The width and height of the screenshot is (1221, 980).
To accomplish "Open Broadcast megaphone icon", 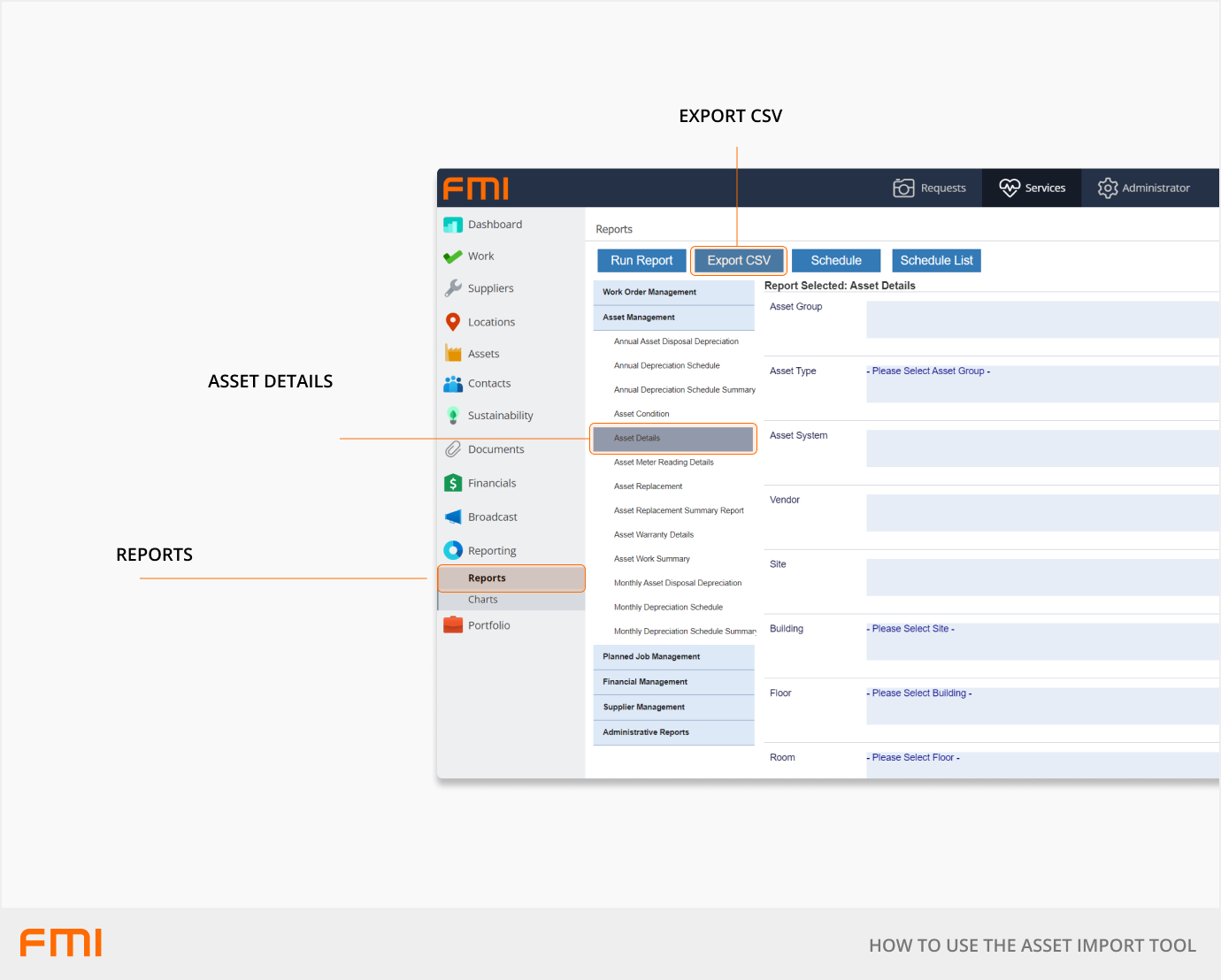I will (x=453, y=517).
